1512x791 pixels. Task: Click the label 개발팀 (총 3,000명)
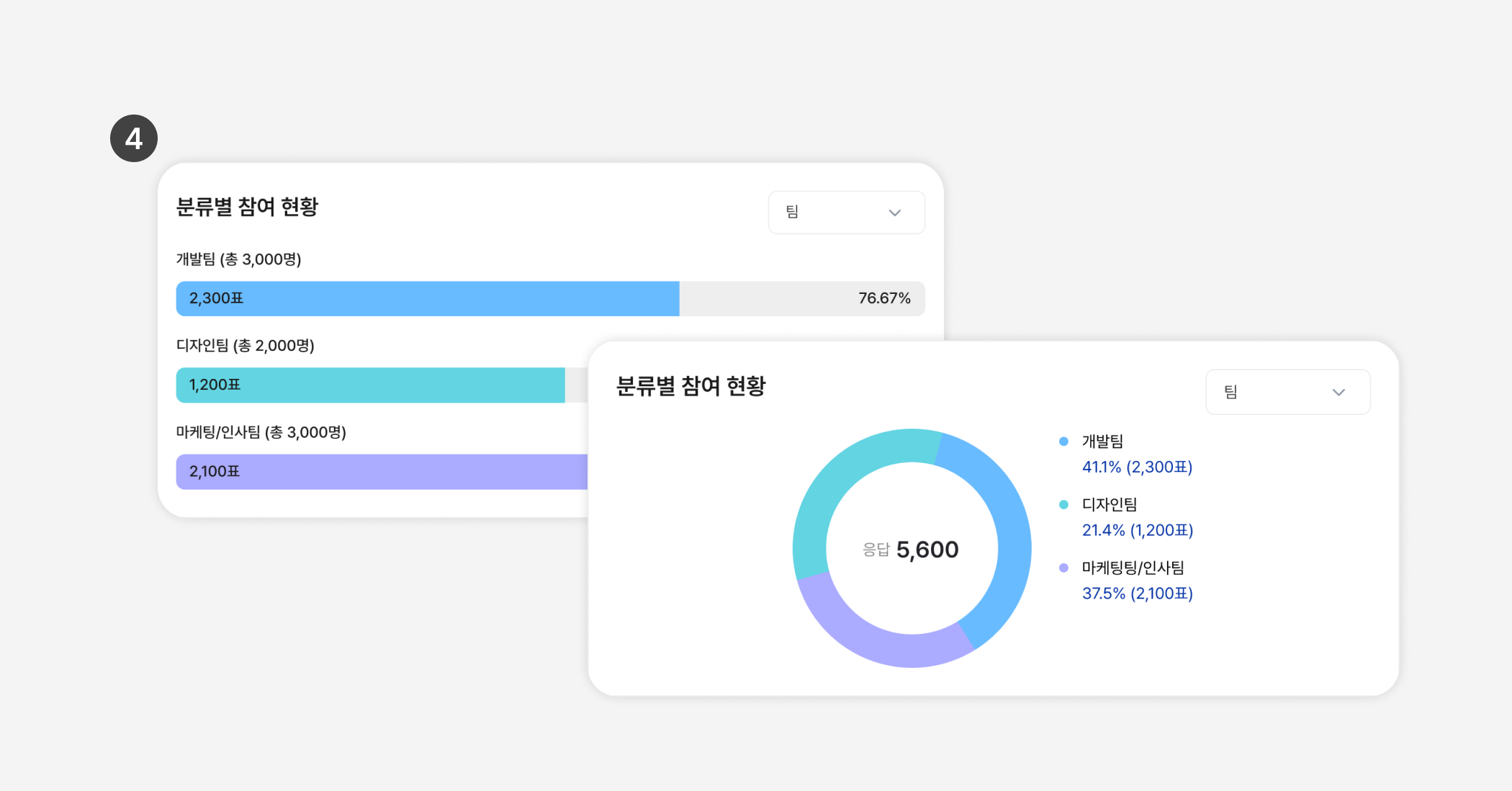click(239, 259)
